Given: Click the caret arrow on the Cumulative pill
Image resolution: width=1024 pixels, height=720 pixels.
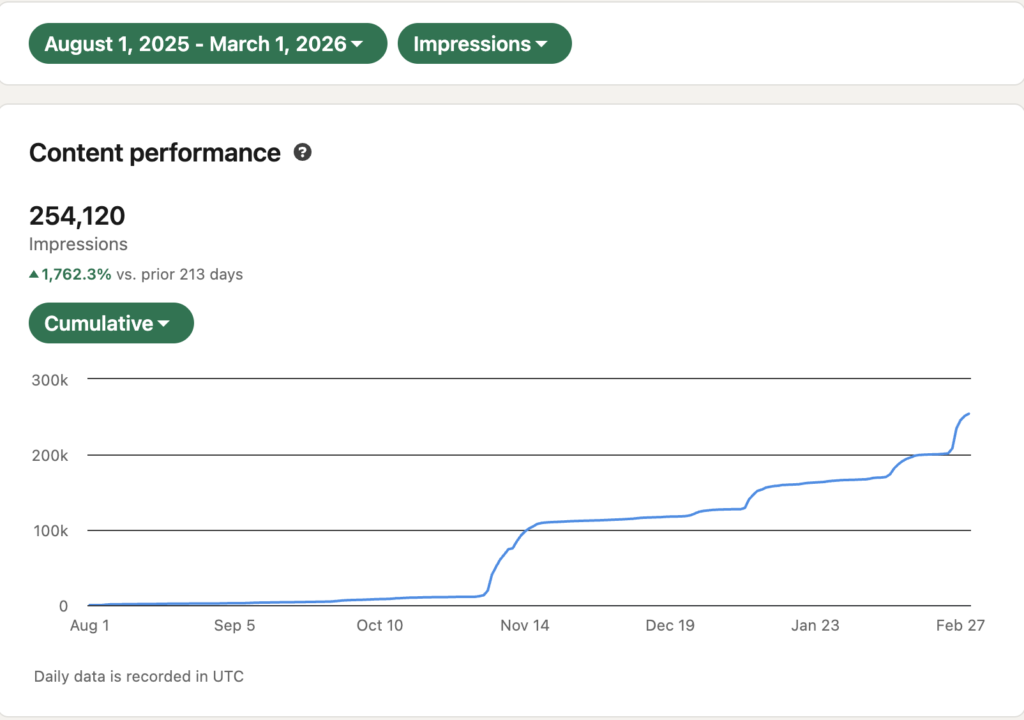Looking at the screenshot, I should pos(163,324).
